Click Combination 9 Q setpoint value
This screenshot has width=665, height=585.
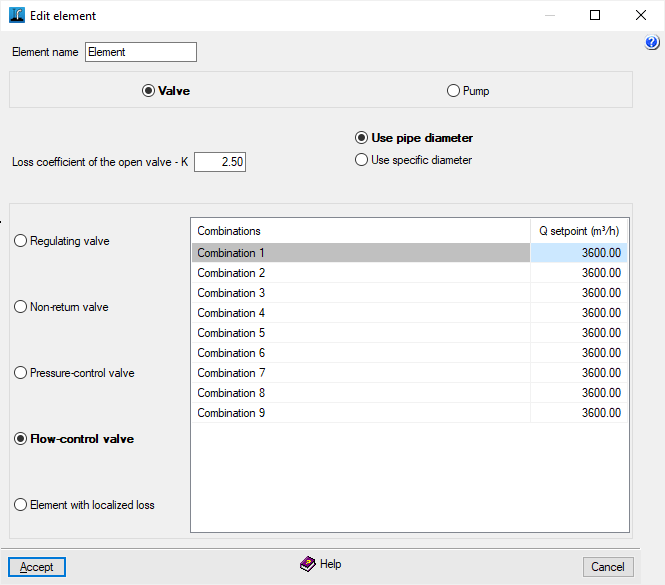pyautogui.click(x=579, y=413)
